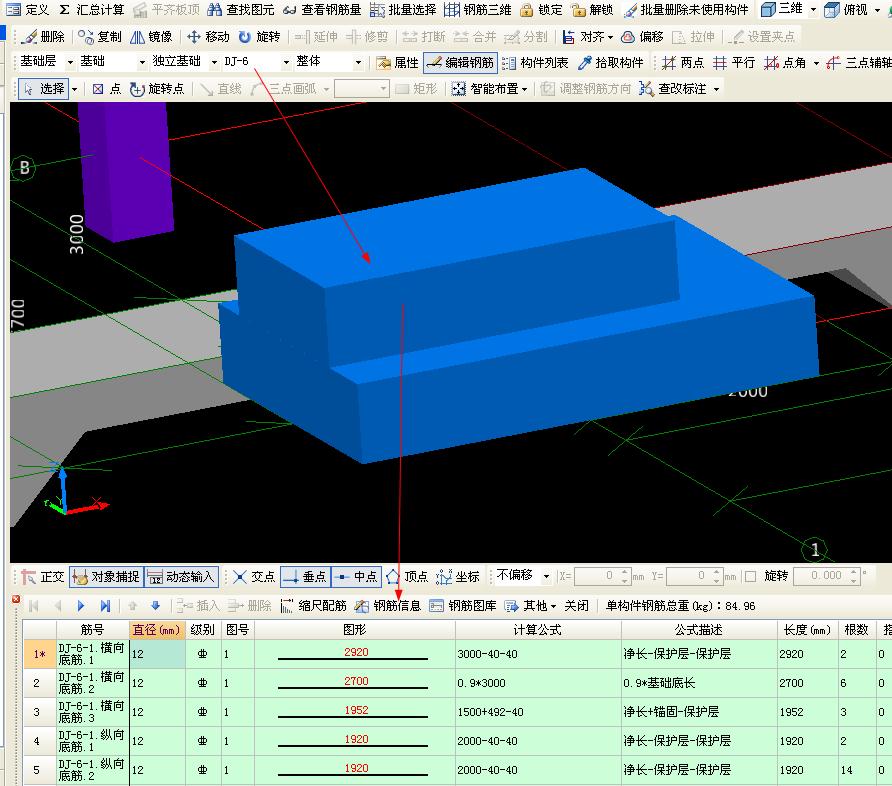Screen dimensions: 892x786
Task: Click the 偏移 offset tool
Action: 642,37
